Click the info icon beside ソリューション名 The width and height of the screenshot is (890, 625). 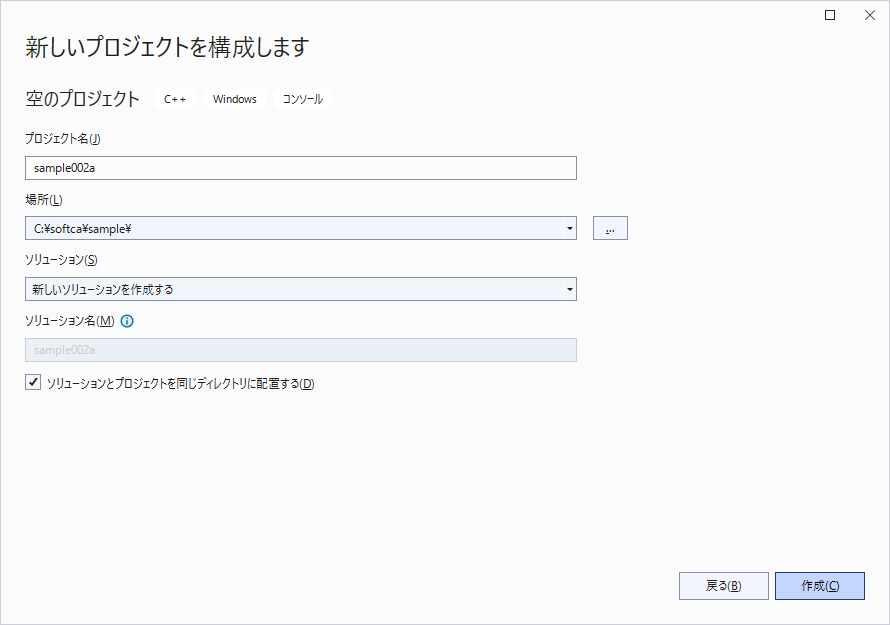(127, 321)
